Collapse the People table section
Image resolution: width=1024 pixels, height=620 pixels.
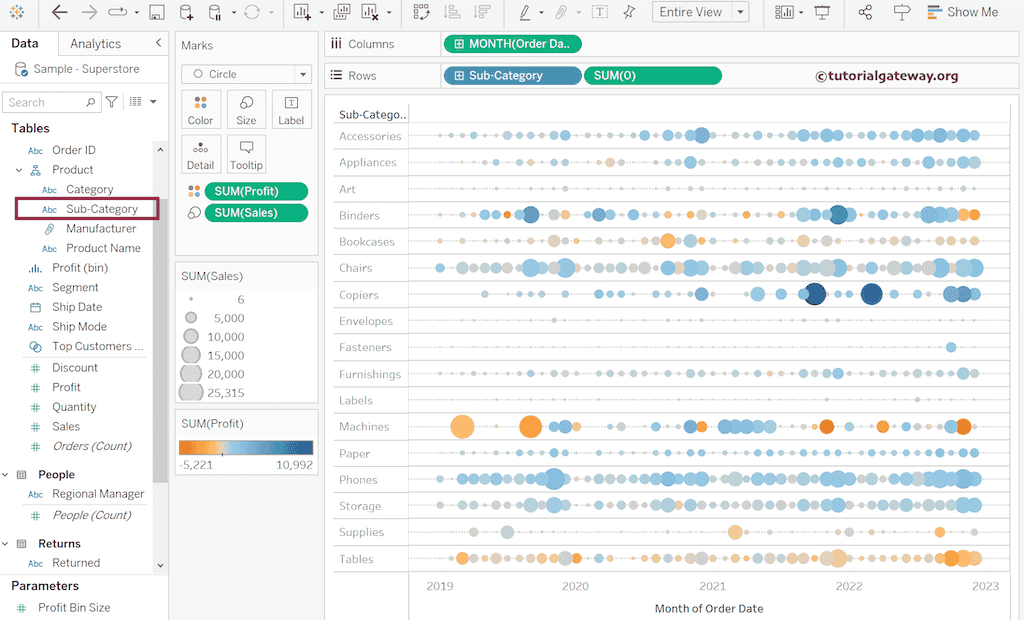5,475
